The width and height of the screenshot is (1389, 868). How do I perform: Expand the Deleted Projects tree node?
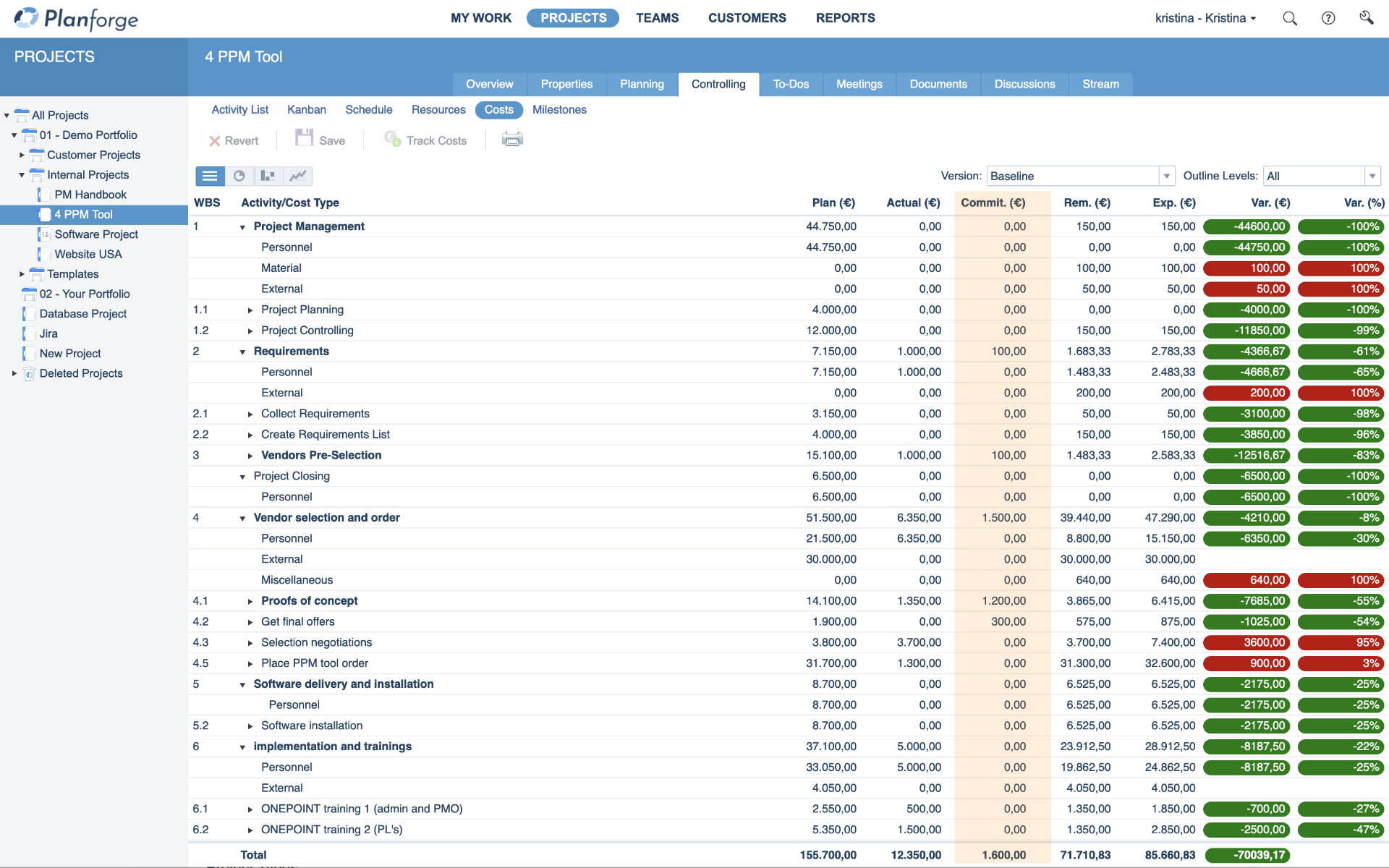tap(14, 373)
